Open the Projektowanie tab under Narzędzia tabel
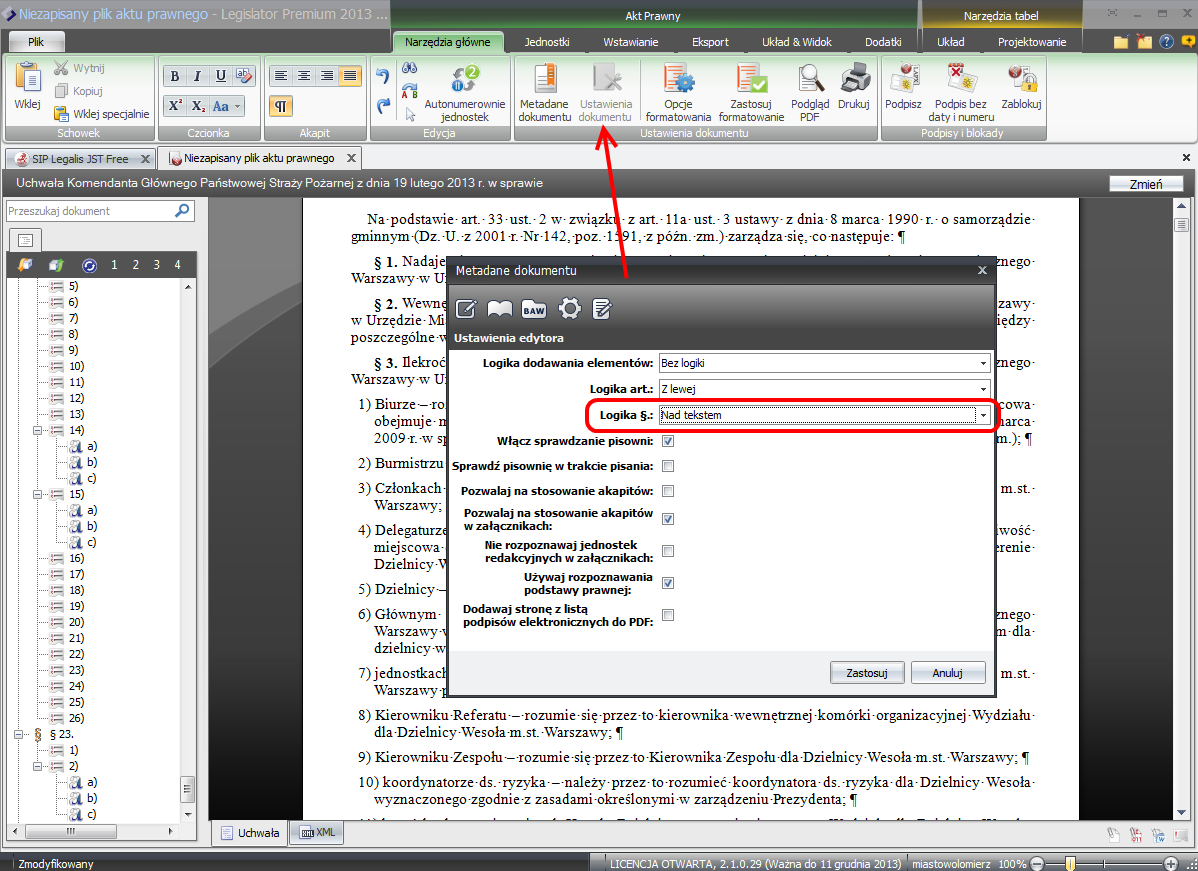1198x871 pixels. [x=1031, y=42]
